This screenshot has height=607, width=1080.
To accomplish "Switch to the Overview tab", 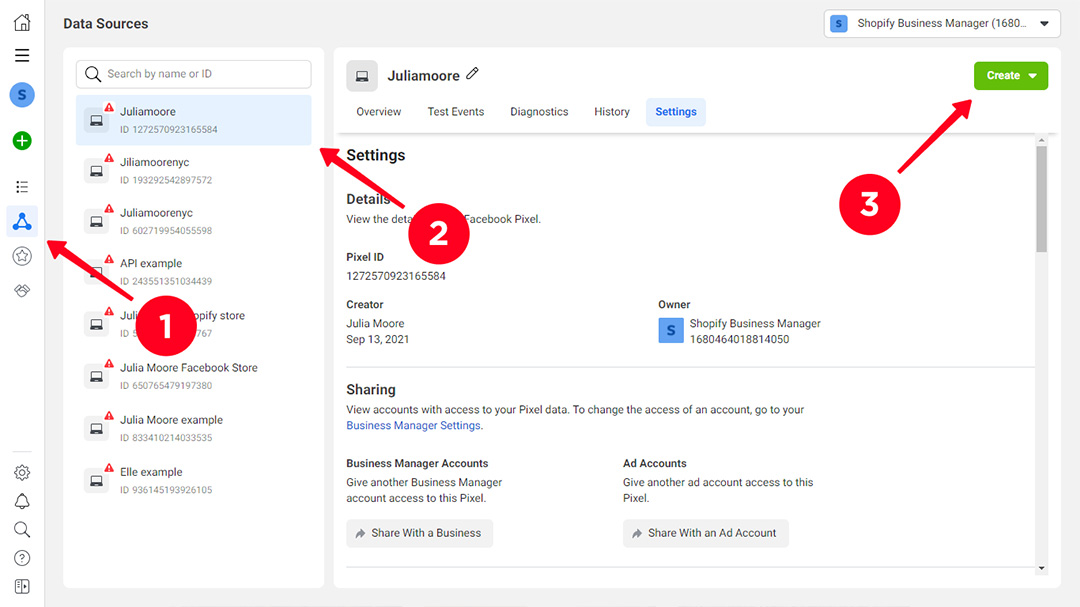I will (x=378, y=112).
